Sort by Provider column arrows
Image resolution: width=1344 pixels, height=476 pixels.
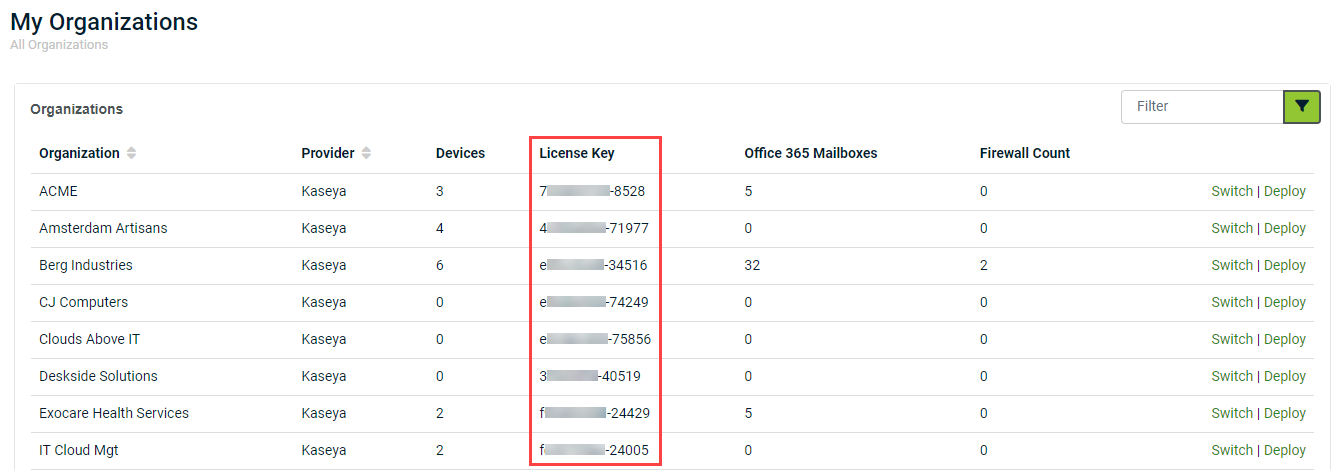[x=366, y=153]
